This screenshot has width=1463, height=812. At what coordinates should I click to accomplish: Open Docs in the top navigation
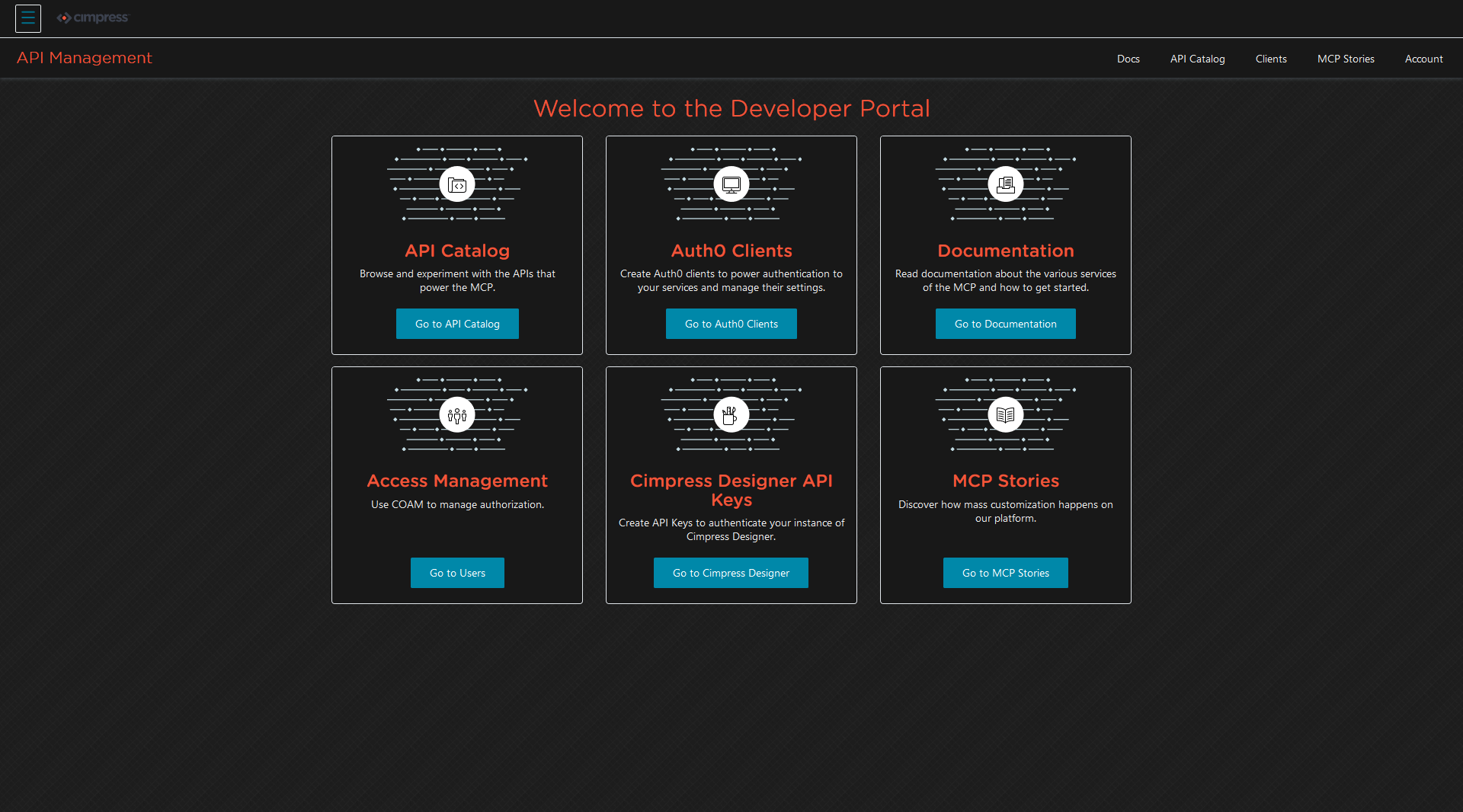pos(1128,59)
